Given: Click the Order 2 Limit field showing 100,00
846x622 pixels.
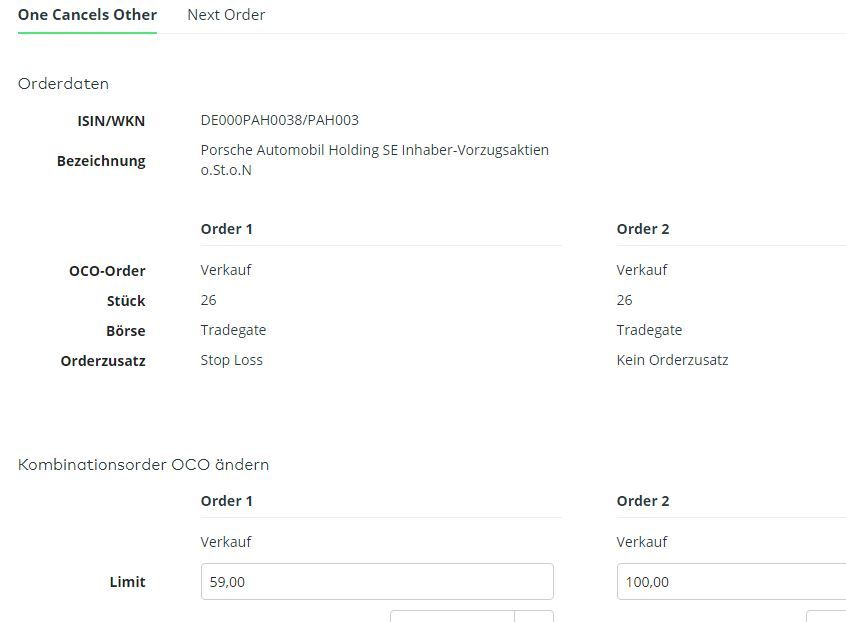Looking at the screenshot, I should click(730, 582).
